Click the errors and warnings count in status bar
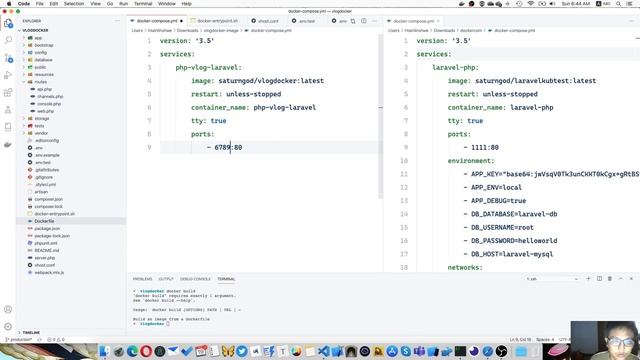The width and height of the screenshot is (640, 360). coord(56,340)
